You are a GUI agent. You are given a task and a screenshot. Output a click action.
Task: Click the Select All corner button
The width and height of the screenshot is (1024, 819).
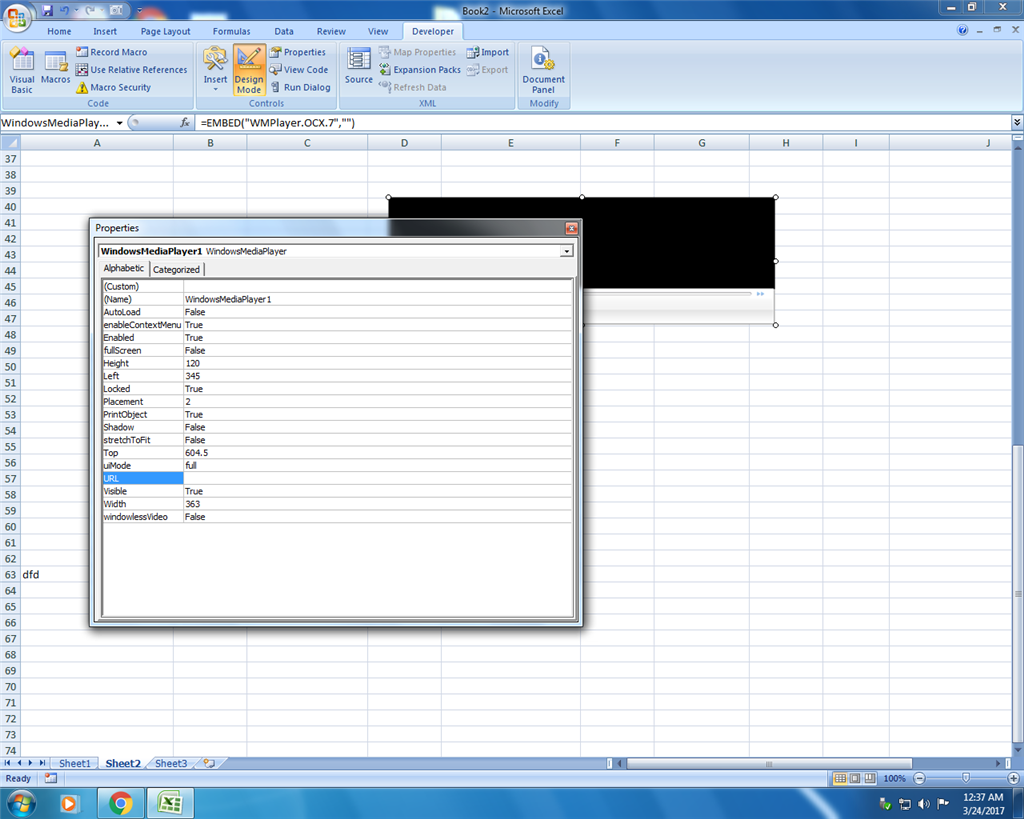[10, 143]
